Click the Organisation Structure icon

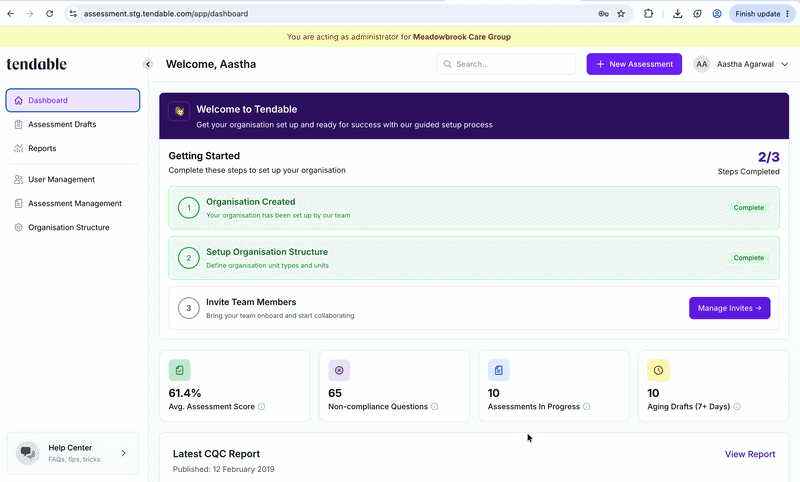pos(19,227)
